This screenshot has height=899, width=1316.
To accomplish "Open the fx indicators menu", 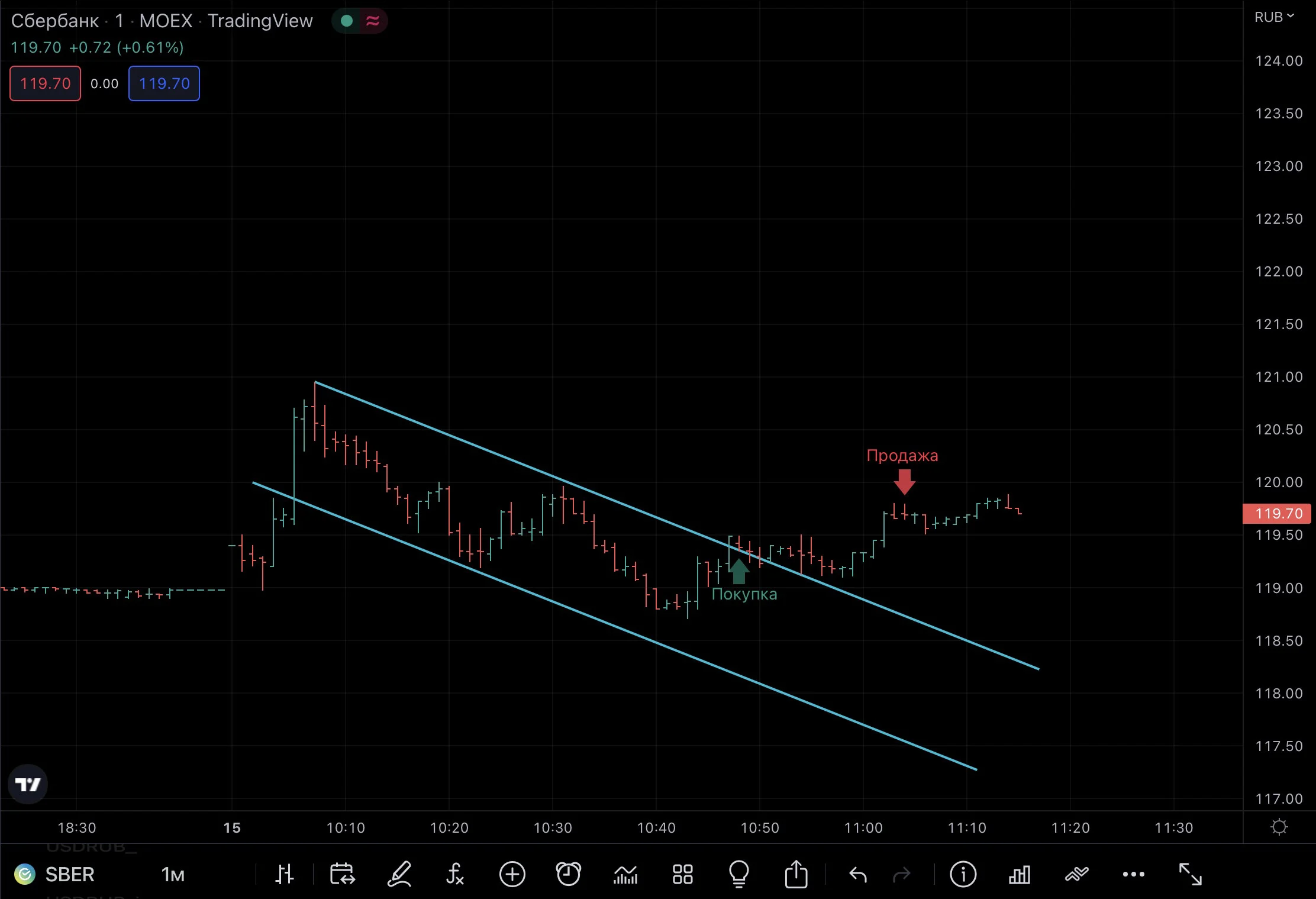I will click(x=454, y=874).
